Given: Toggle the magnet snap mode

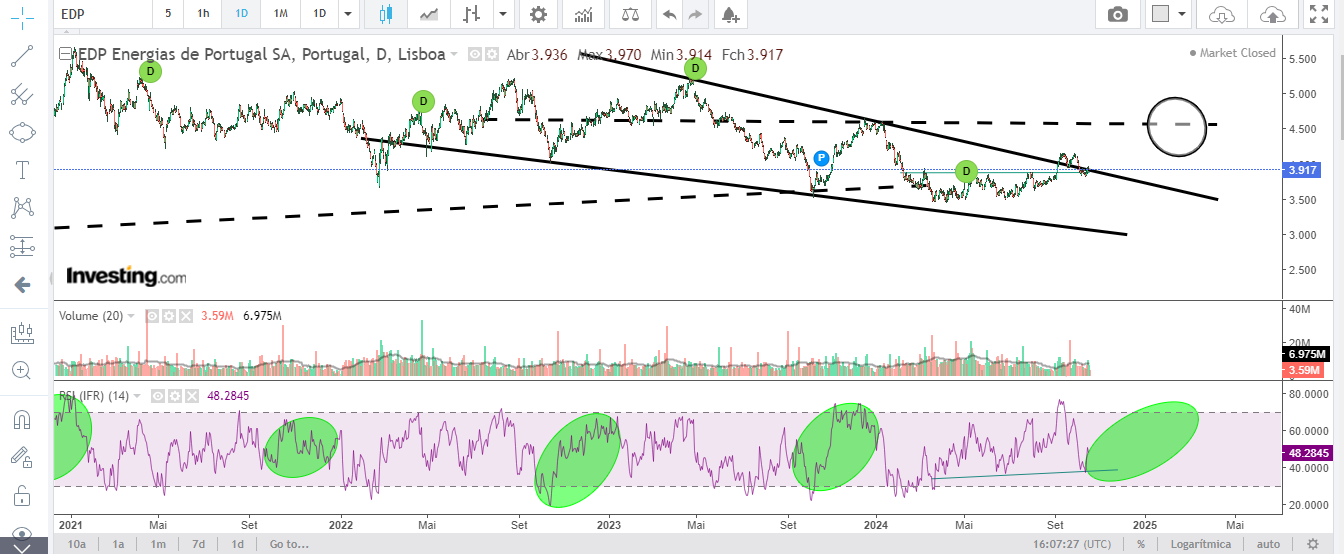Looking at the screenshot, I should coord(21,419).
